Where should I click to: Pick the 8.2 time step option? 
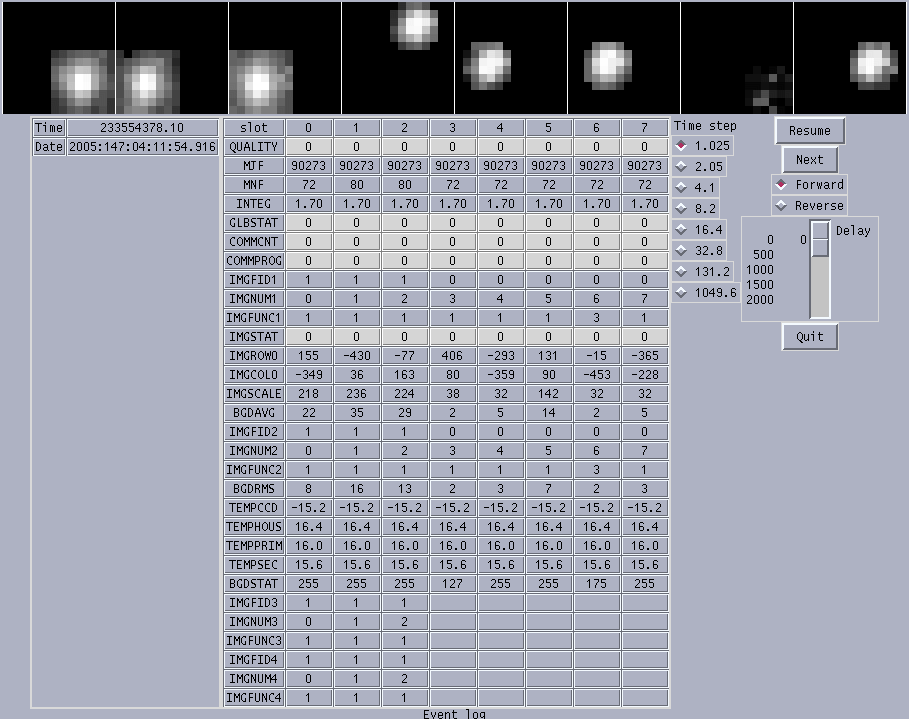(696, 208)
